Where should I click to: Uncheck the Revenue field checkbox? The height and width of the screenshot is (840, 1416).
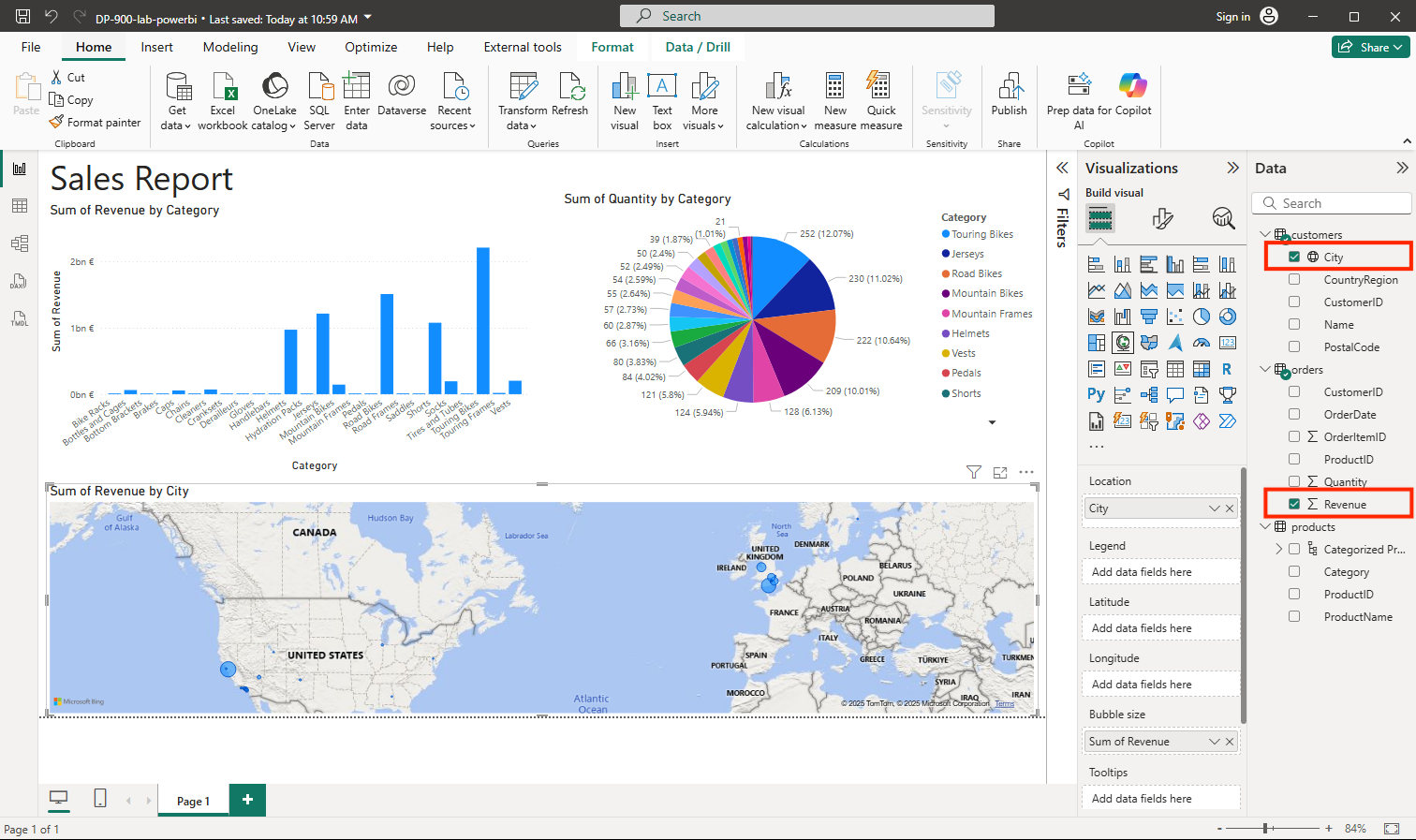point(1294,504)
